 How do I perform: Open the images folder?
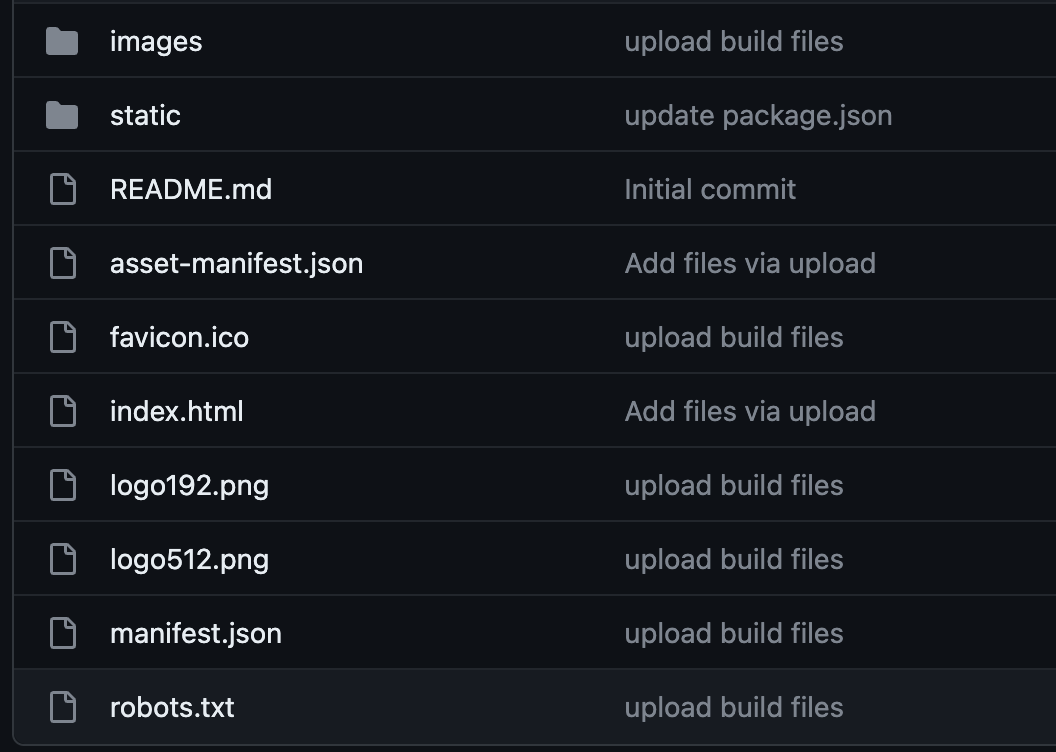[x=156, y=42]
